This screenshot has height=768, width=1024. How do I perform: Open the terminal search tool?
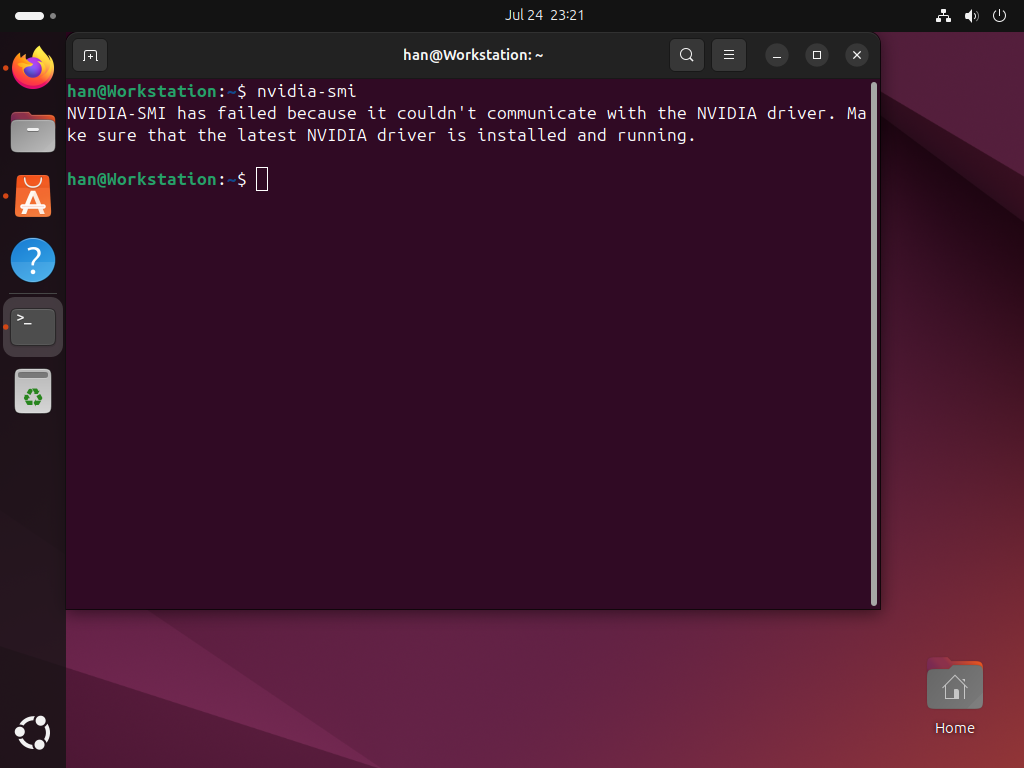(x=686, y=56)
